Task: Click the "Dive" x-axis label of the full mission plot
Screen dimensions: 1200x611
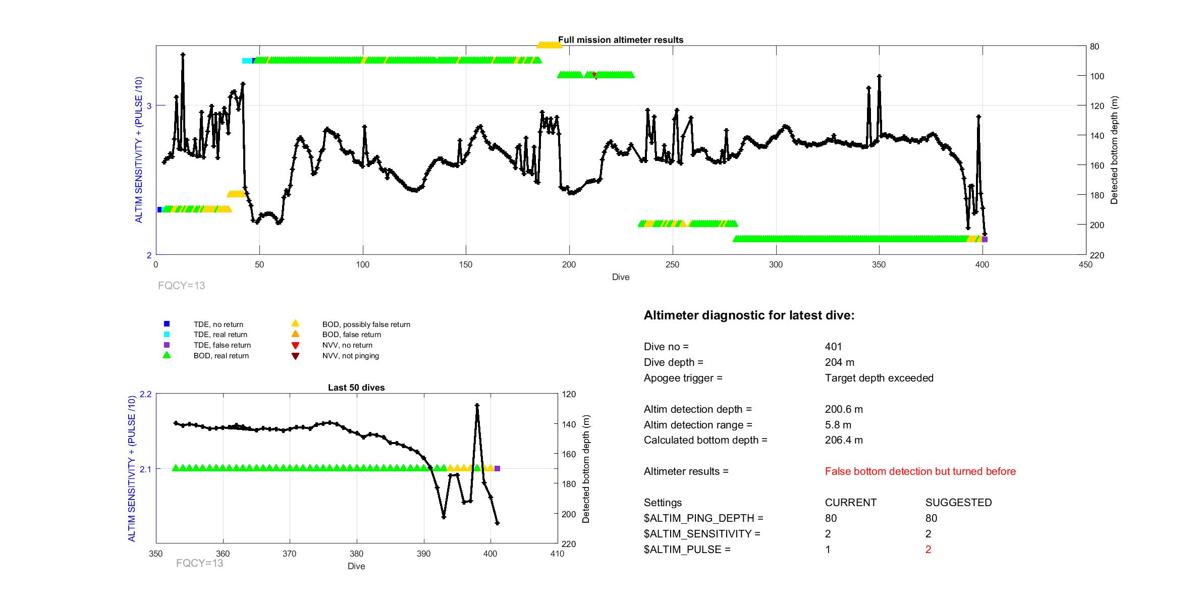Action: pos(621,277)
